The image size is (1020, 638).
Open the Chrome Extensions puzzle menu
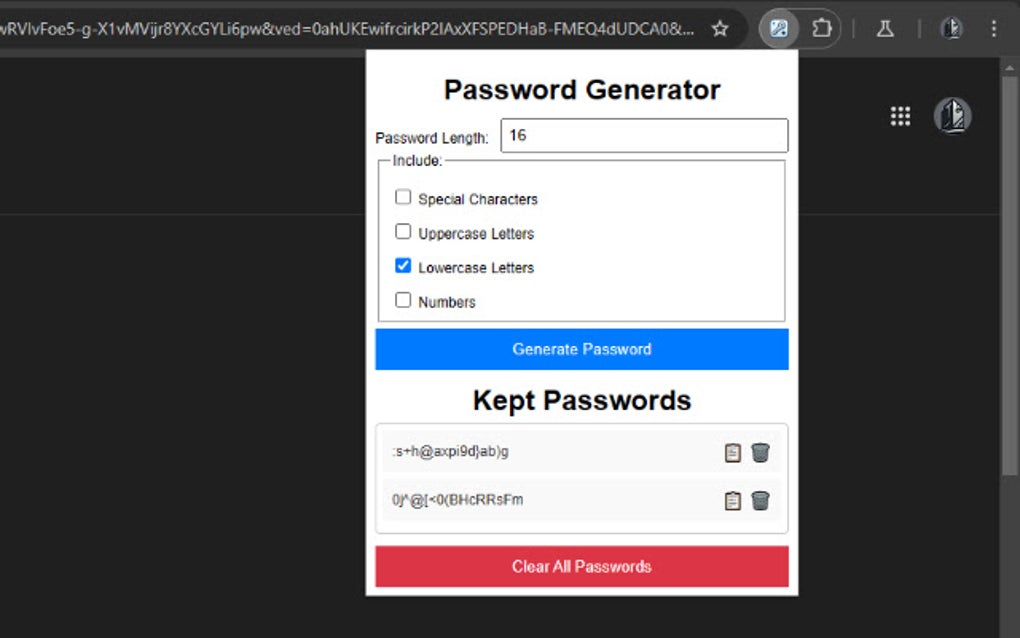tap(822, 29)
